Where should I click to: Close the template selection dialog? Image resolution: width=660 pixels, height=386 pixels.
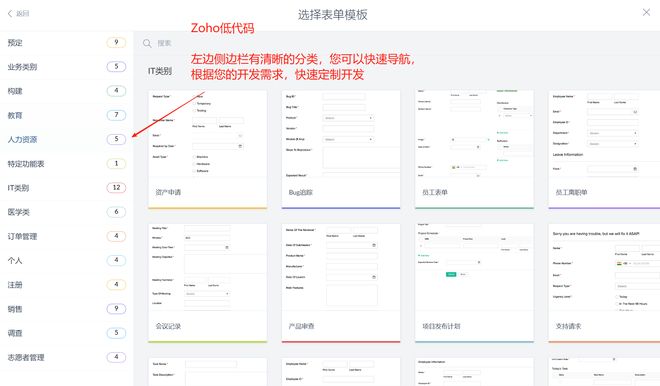pos(646,13)
